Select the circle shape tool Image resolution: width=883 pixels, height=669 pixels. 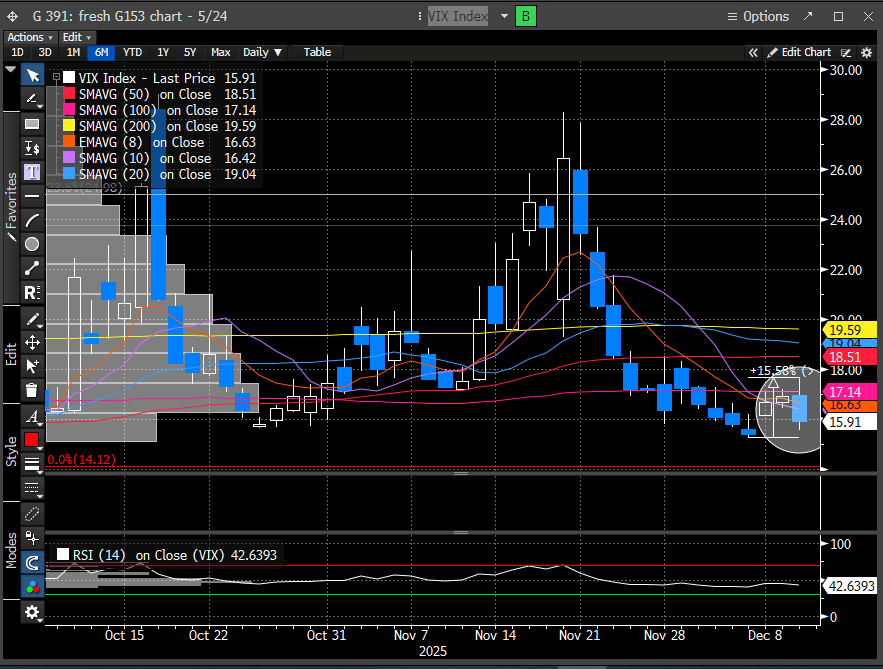pos(32,244)
